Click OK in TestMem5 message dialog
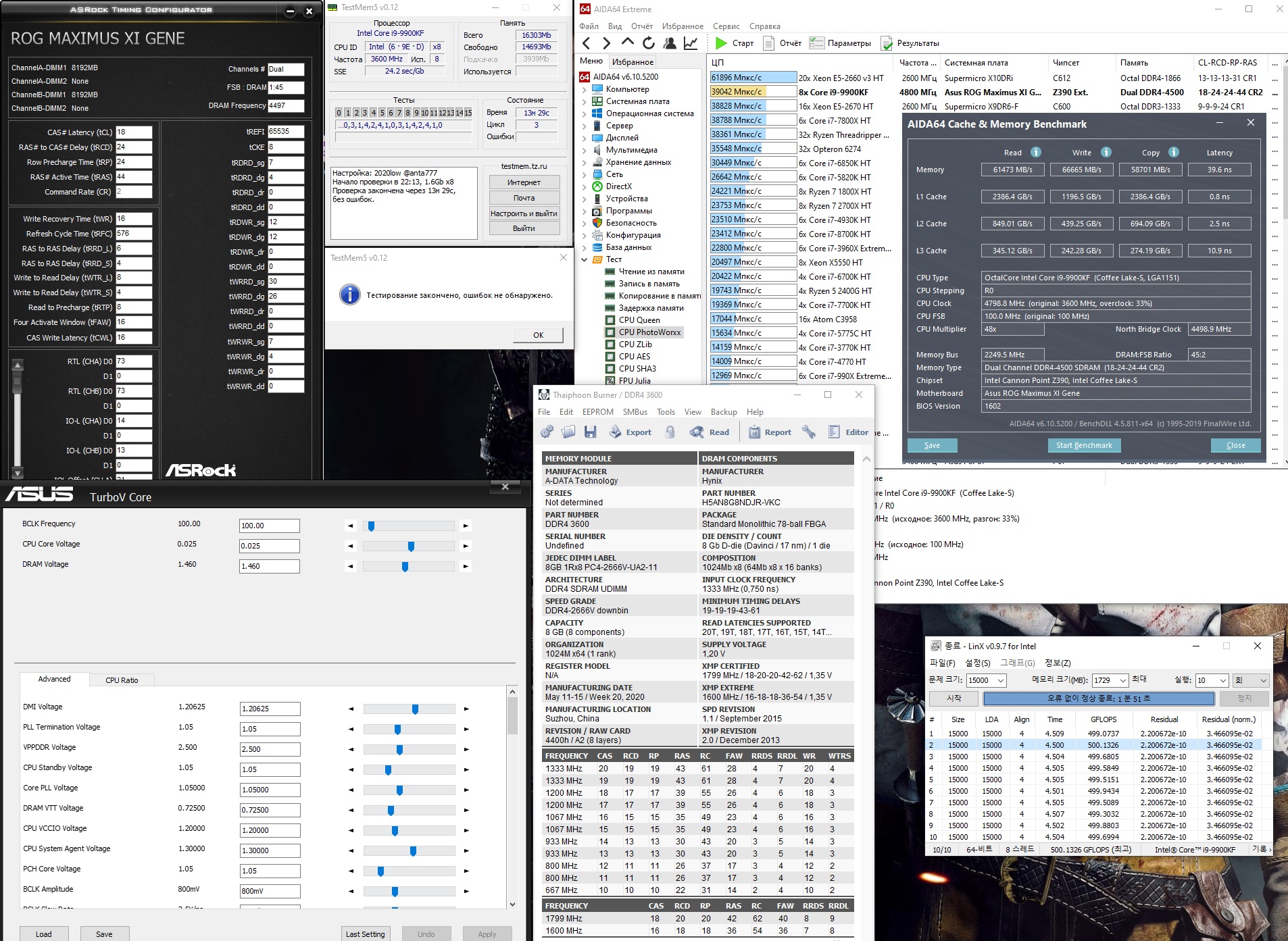This screenshot has height=941, width=1288. (538, 335)
